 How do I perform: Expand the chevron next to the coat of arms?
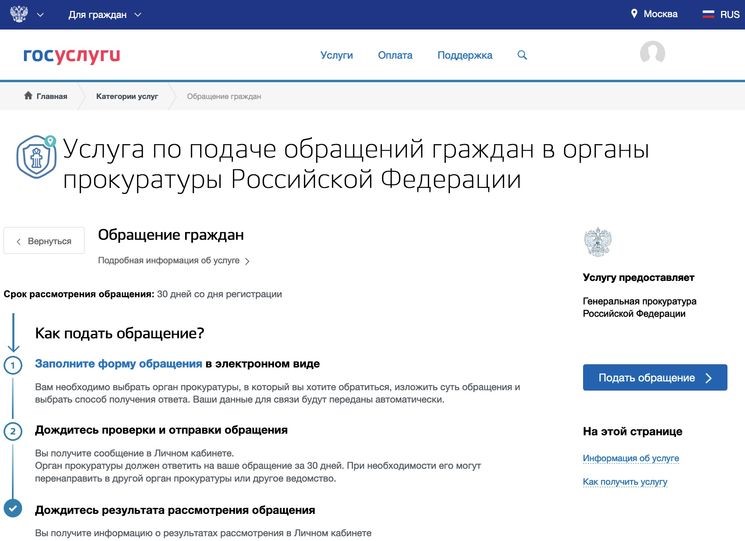pyautogui.click(x=40, y=15)
